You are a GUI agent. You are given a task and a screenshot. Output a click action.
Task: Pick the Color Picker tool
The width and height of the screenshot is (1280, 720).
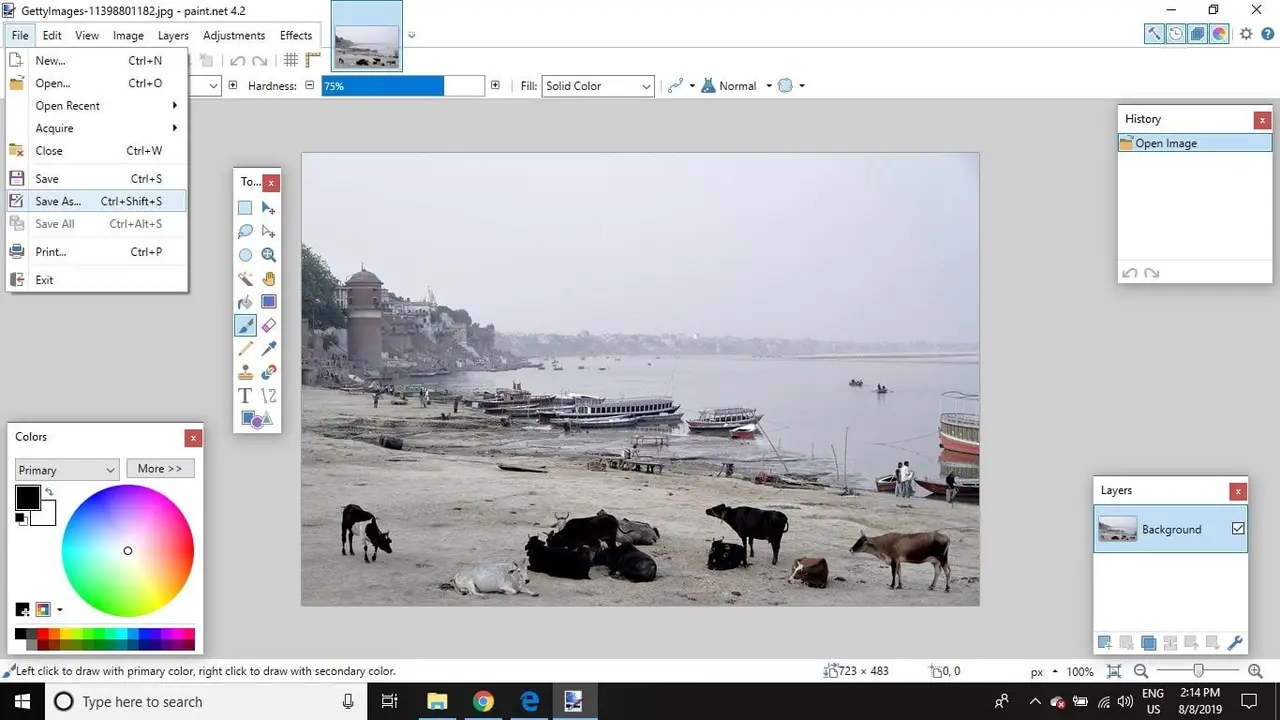tap(268, 348)
